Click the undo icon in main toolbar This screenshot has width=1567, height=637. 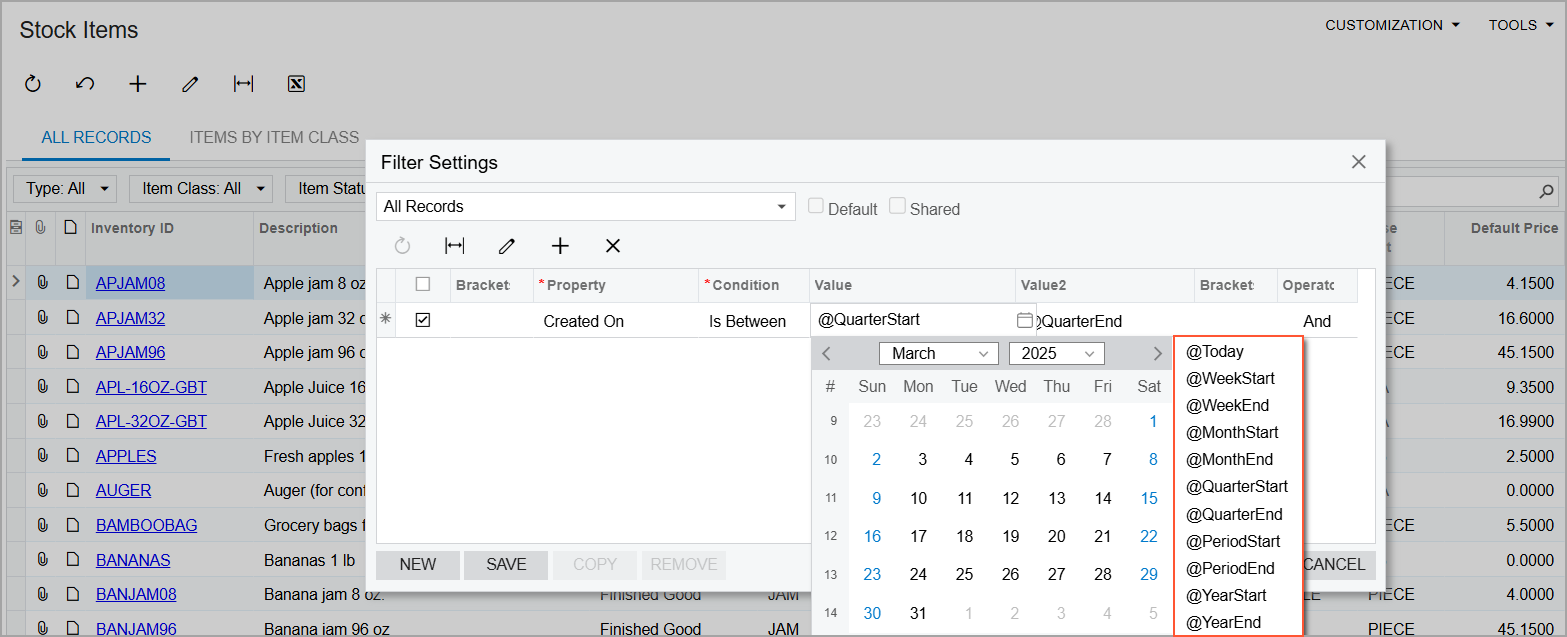[85, 84]
